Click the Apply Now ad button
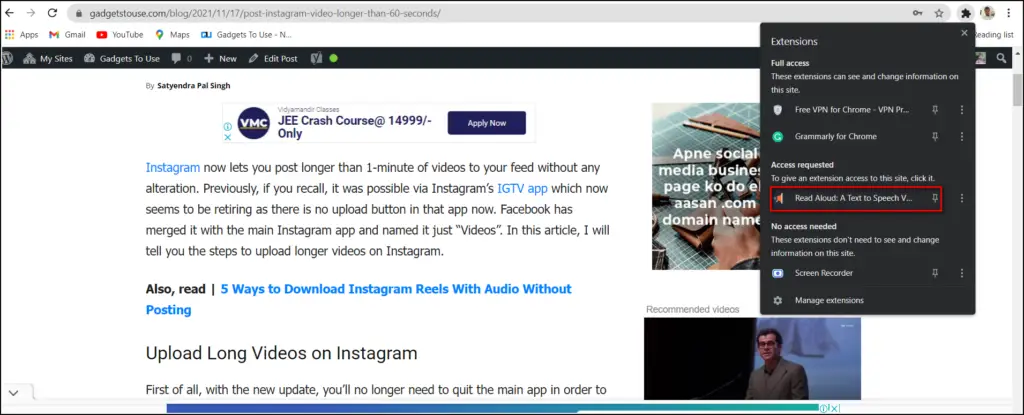Screen dimensions: 1024x415 [x=487, y=123]
